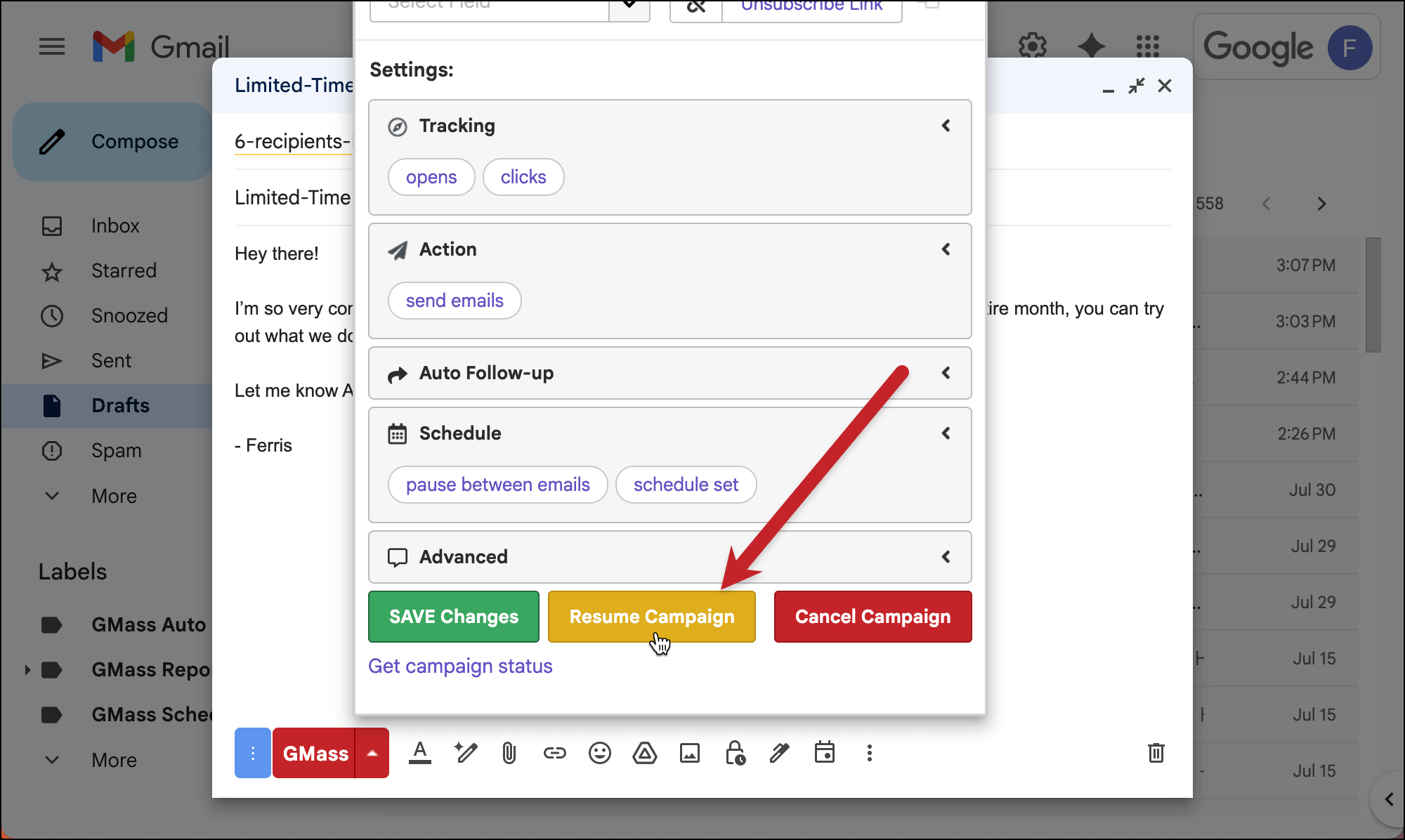This screenshot has height=840, width=1405.
Task: Go to the Sent folder
Action: pos(111,361)
